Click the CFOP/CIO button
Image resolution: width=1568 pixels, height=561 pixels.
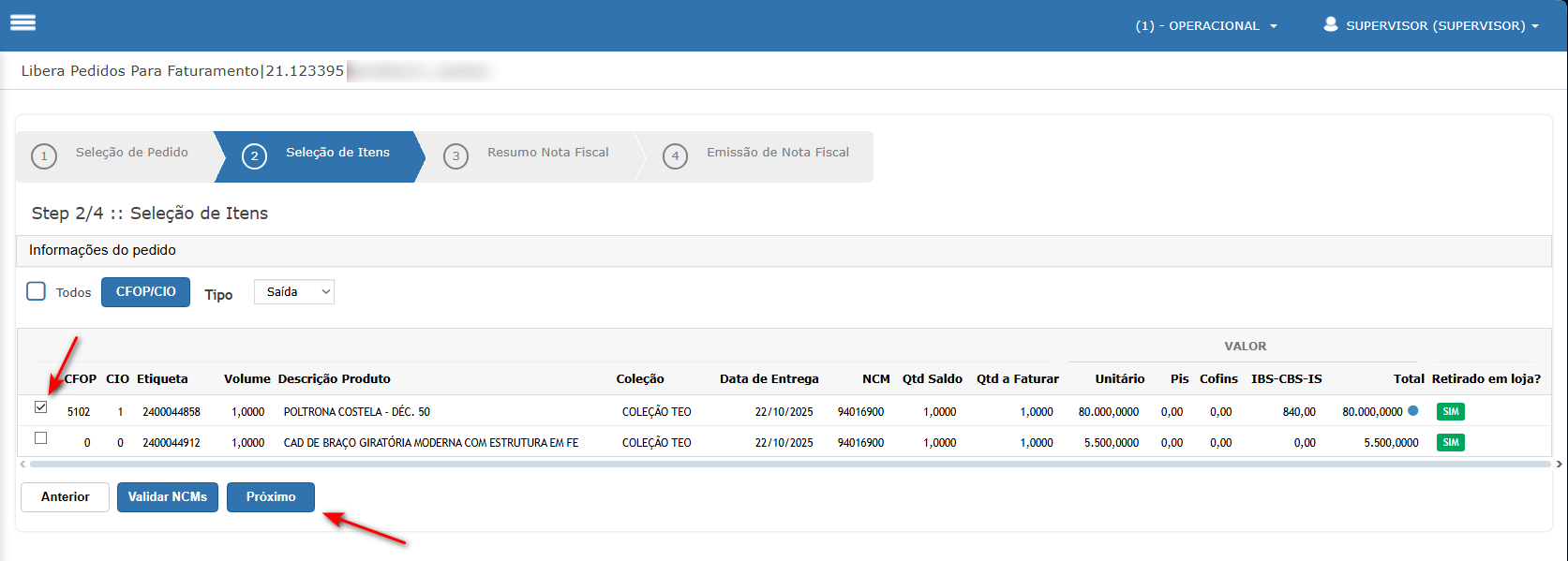[x=145, y=292]
